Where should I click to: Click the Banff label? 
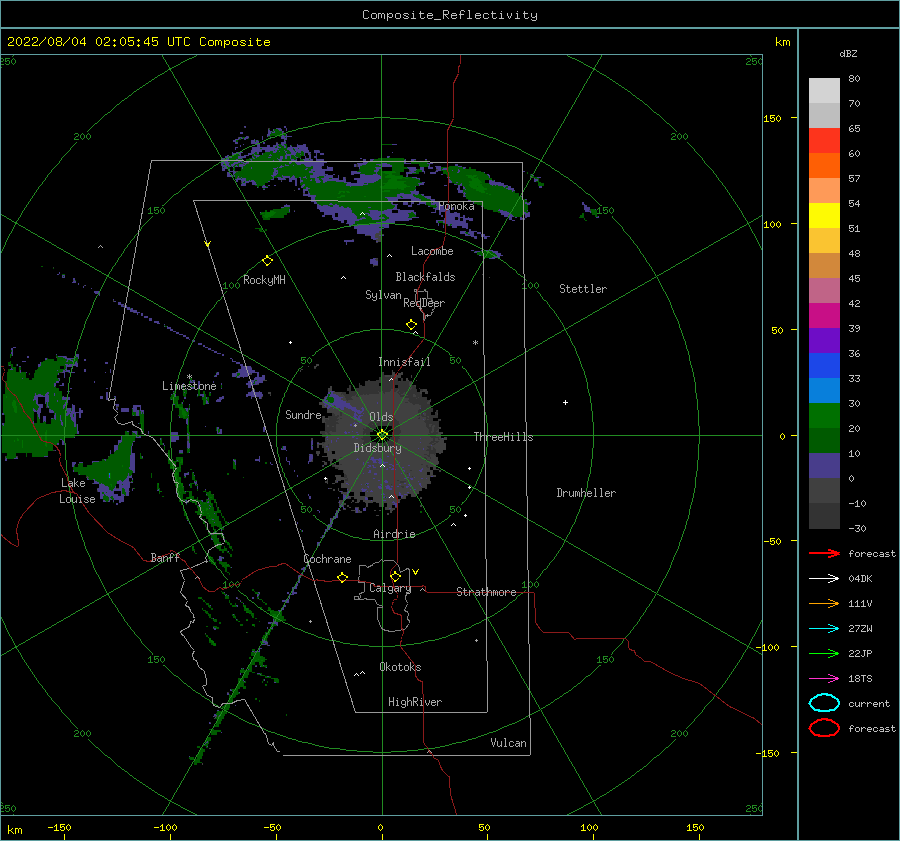[165, 558]
